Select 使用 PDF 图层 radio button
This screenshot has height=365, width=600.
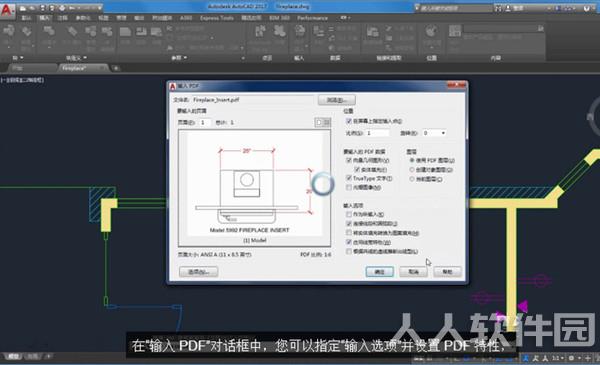pos(412,160)
